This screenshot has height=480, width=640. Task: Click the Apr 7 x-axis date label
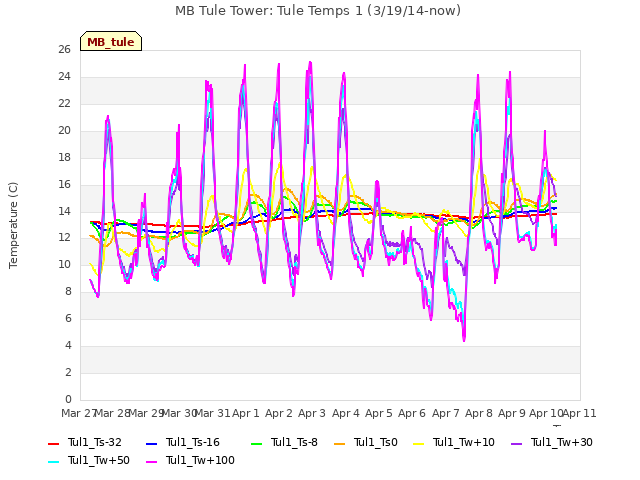point(446,413)
